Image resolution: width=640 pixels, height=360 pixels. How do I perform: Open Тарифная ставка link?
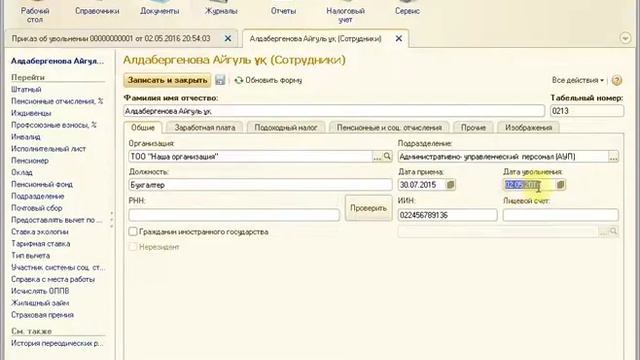(x=40, y=243)
